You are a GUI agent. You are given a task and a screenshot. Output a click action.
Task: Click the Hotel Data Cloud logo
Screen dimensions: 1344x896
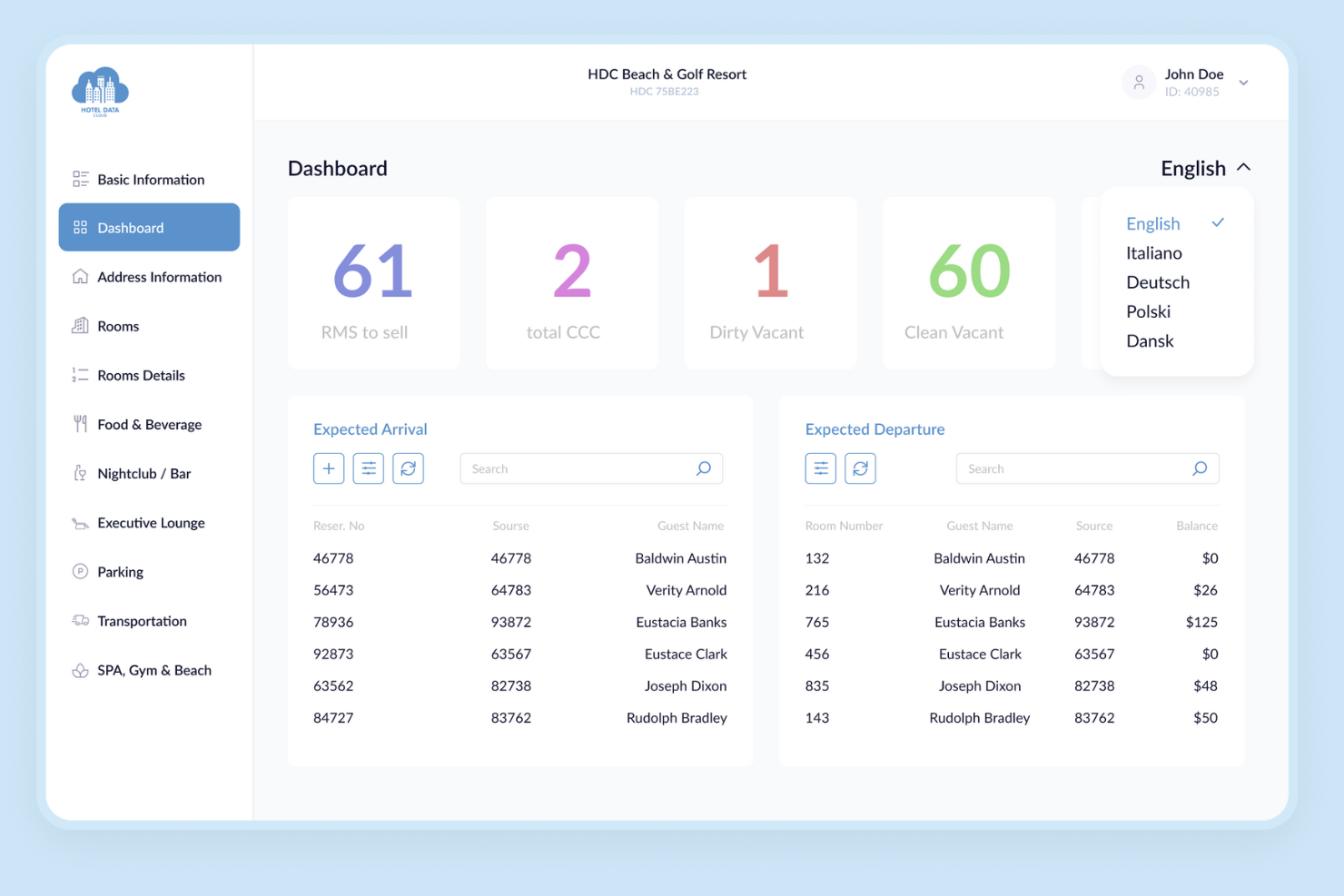pyautogui.click(x=100, y=91)
